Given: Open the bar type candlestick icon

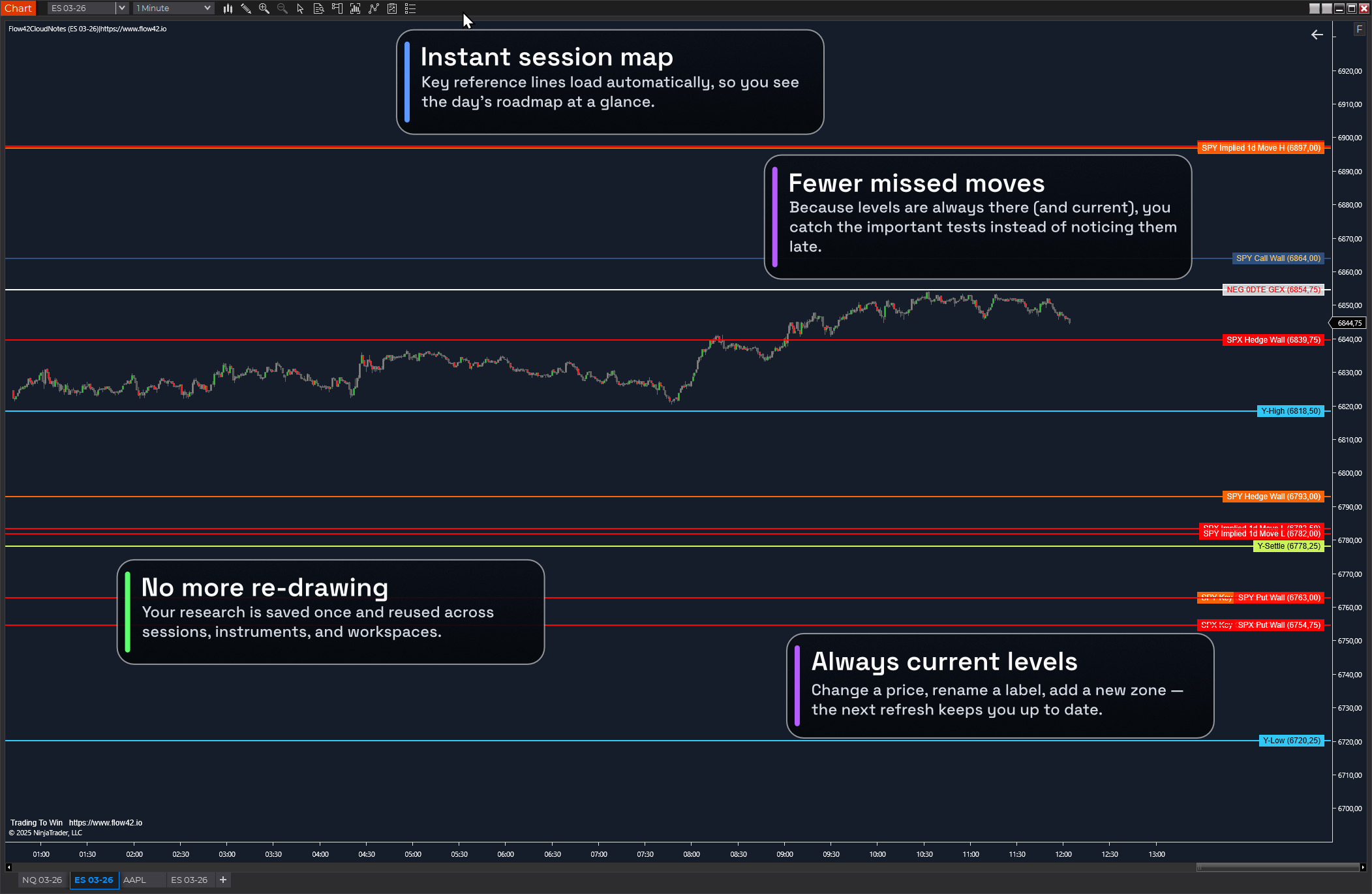Looking at the screenshot, I should coord(228,8).
